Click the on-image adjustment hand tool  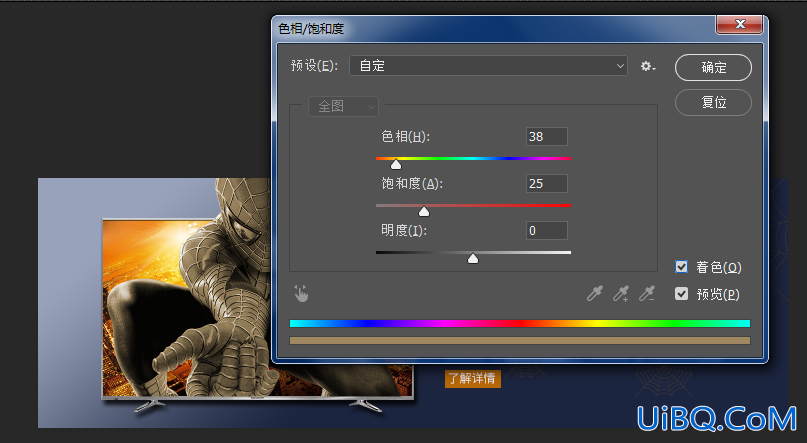click(x=301, y=294)
